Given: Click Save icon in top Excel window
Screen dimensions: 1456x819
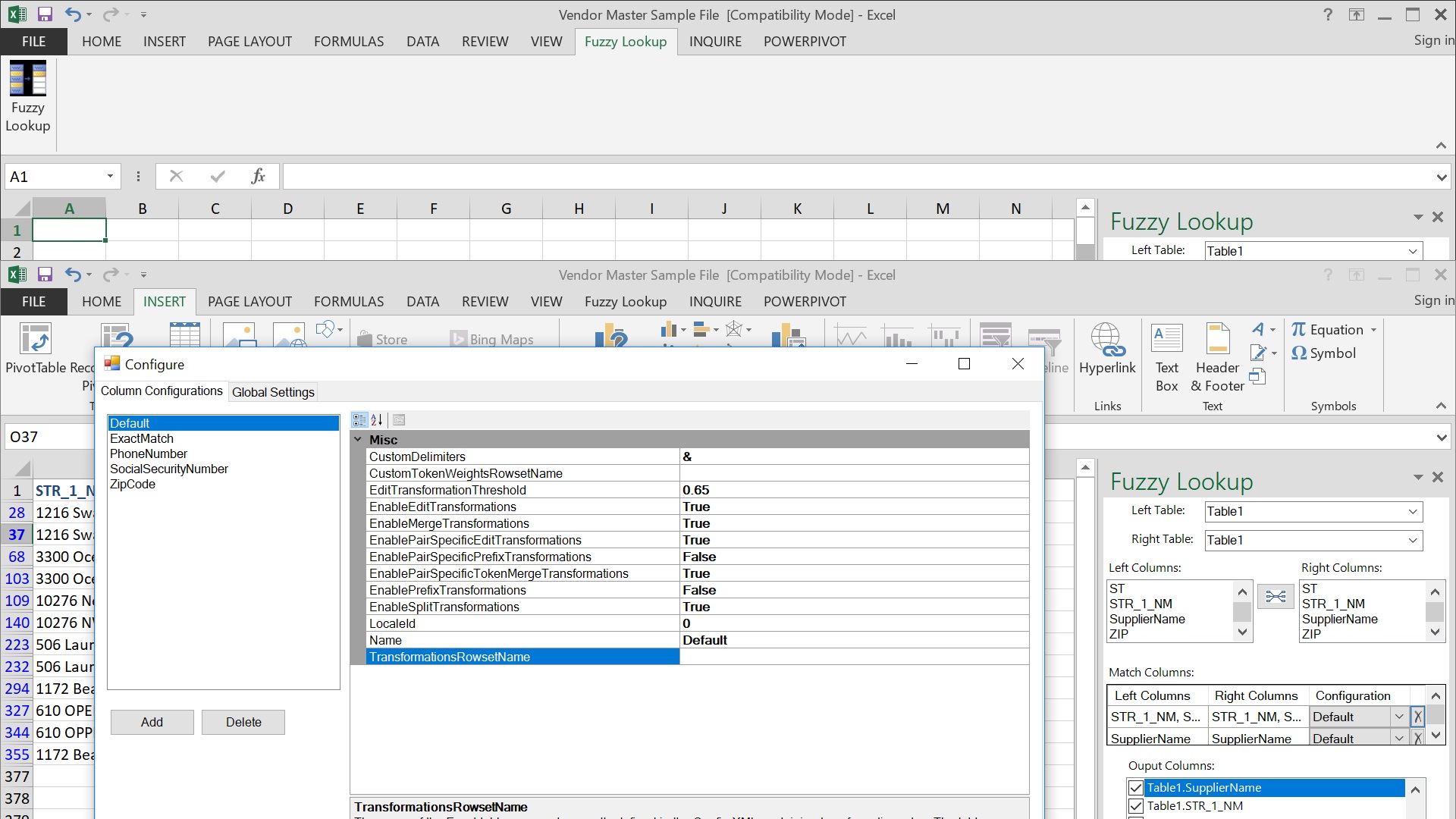Looking at the screenshot, I should (45, 14).
